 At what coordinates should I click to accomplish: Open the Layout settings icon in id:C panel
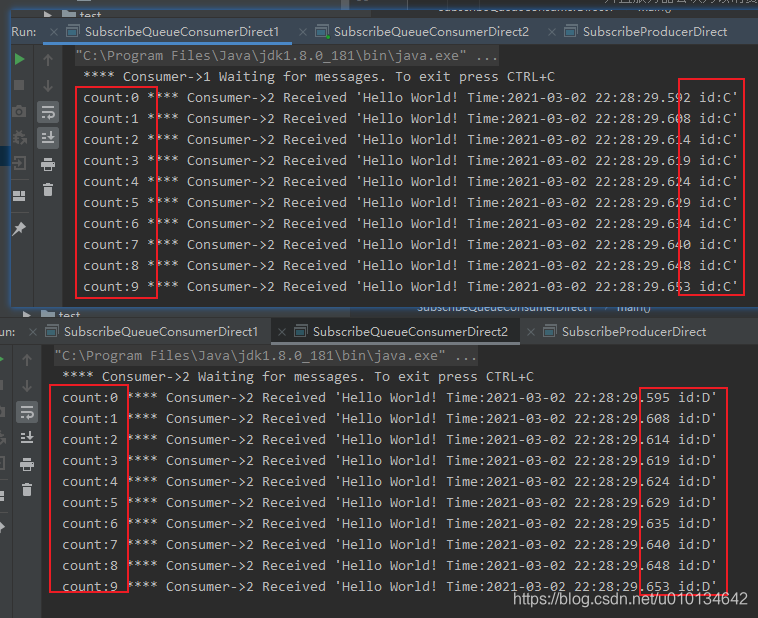[x=19, y=195]
